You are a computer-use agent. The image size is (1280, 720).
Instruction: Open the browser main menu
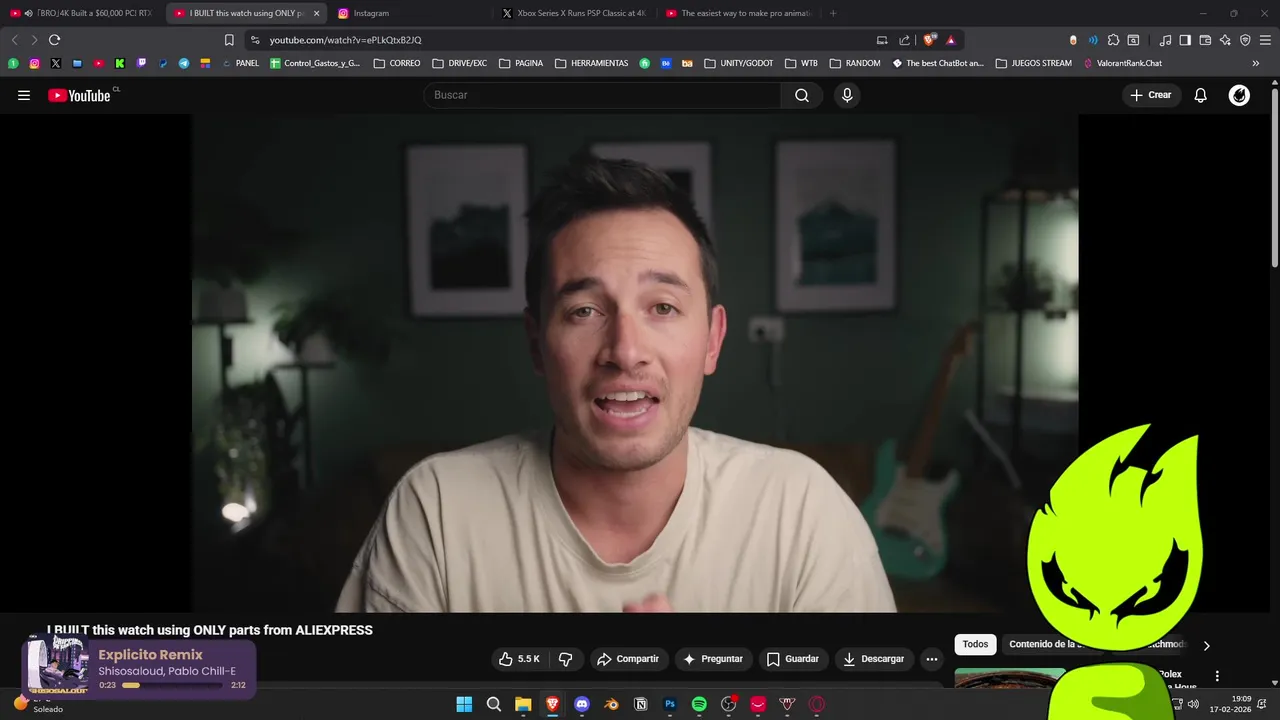point(1265,40)
